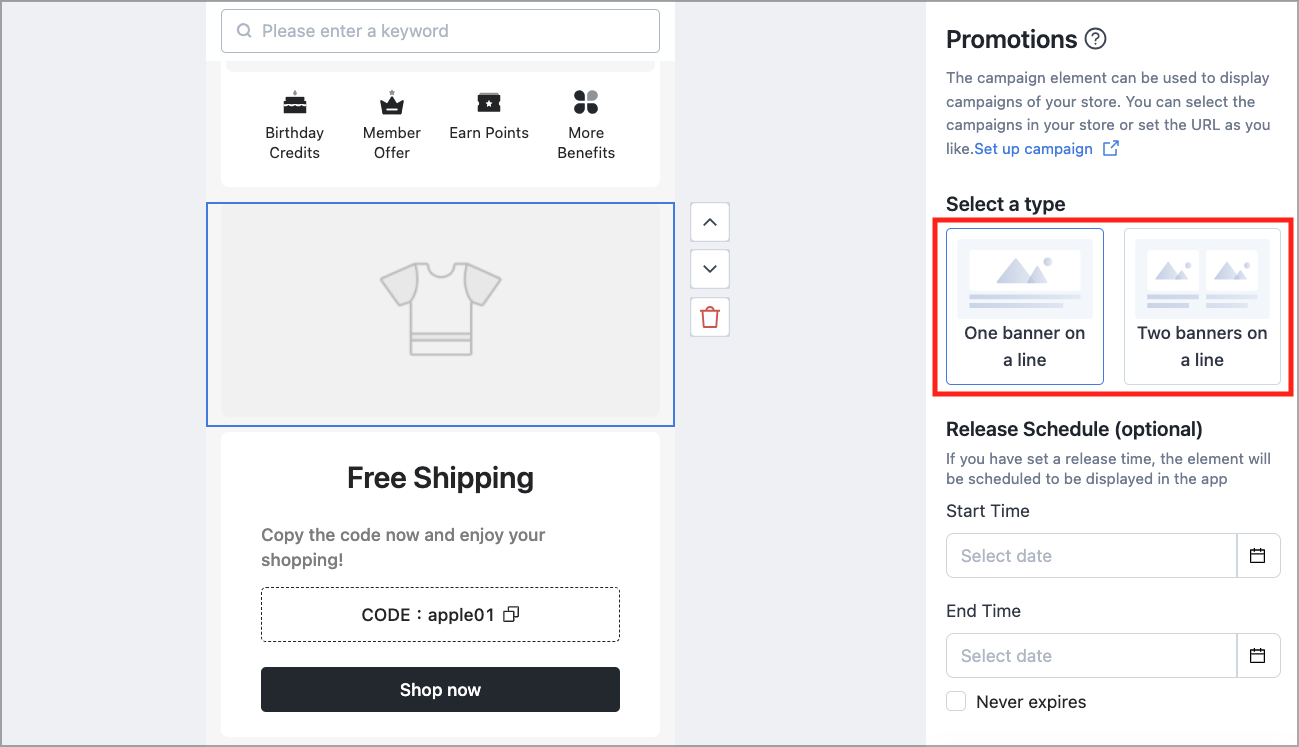
Task: Copy code apple01 using the copy icon
Action: pos(511,614)
